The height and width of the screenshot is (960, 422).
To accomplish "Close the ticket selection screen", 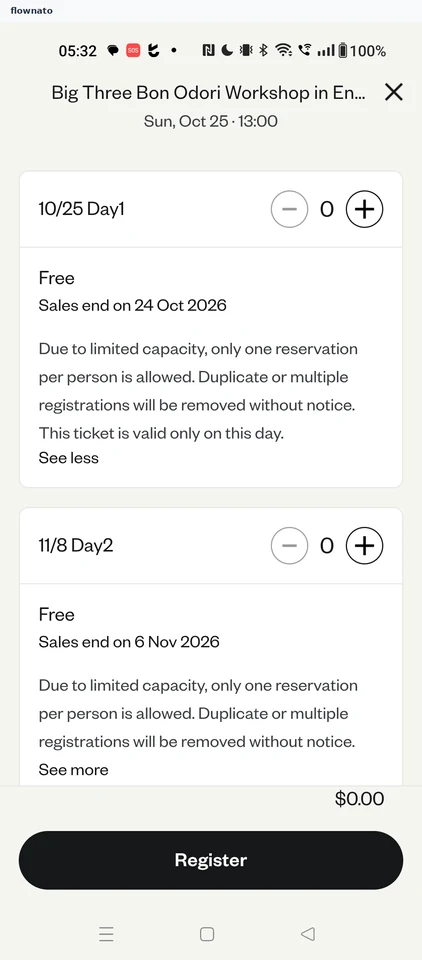I will 393,92.
